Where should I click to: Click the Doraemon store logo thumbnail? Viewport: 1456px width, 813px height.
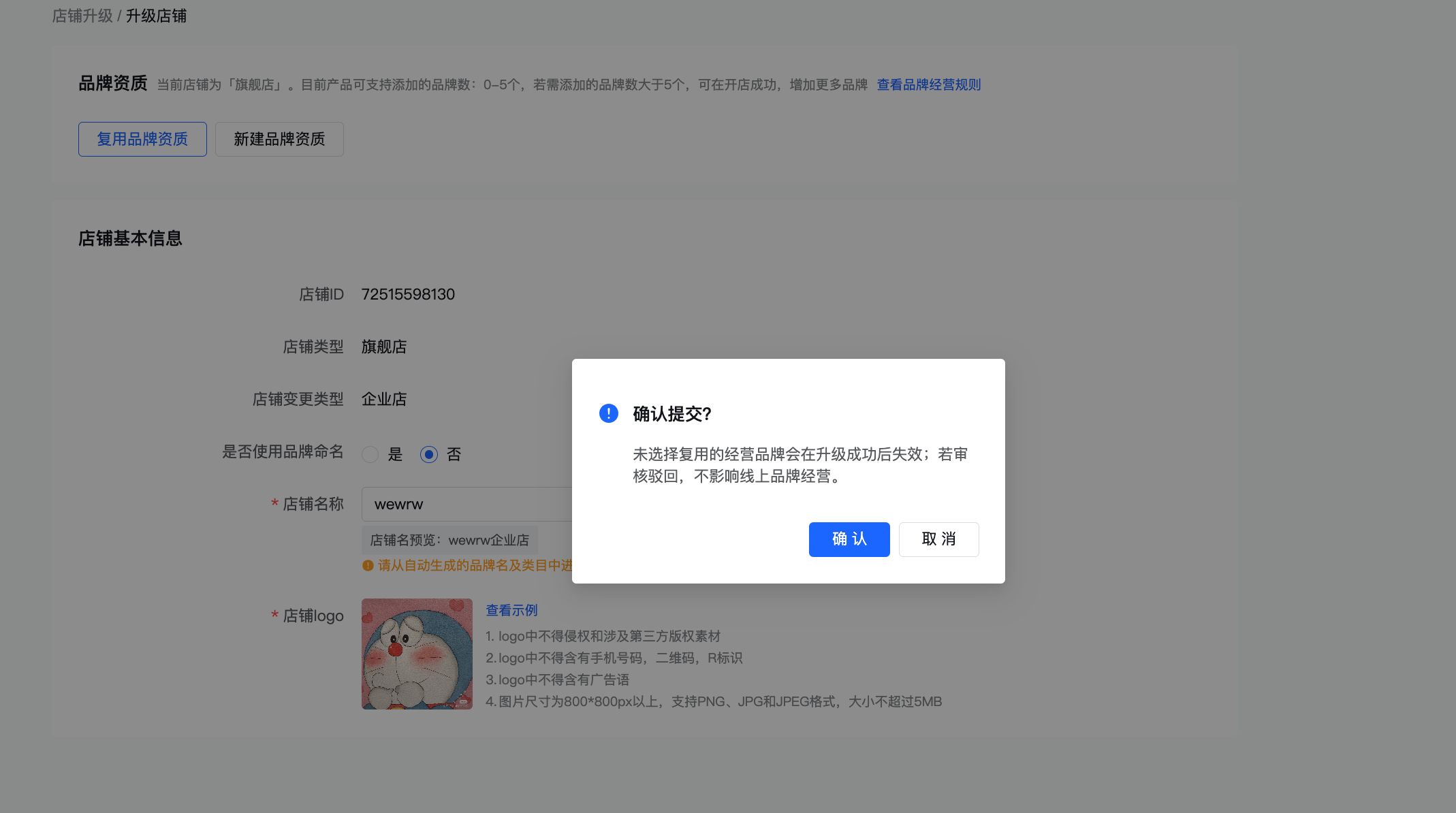tap(417, 654)
